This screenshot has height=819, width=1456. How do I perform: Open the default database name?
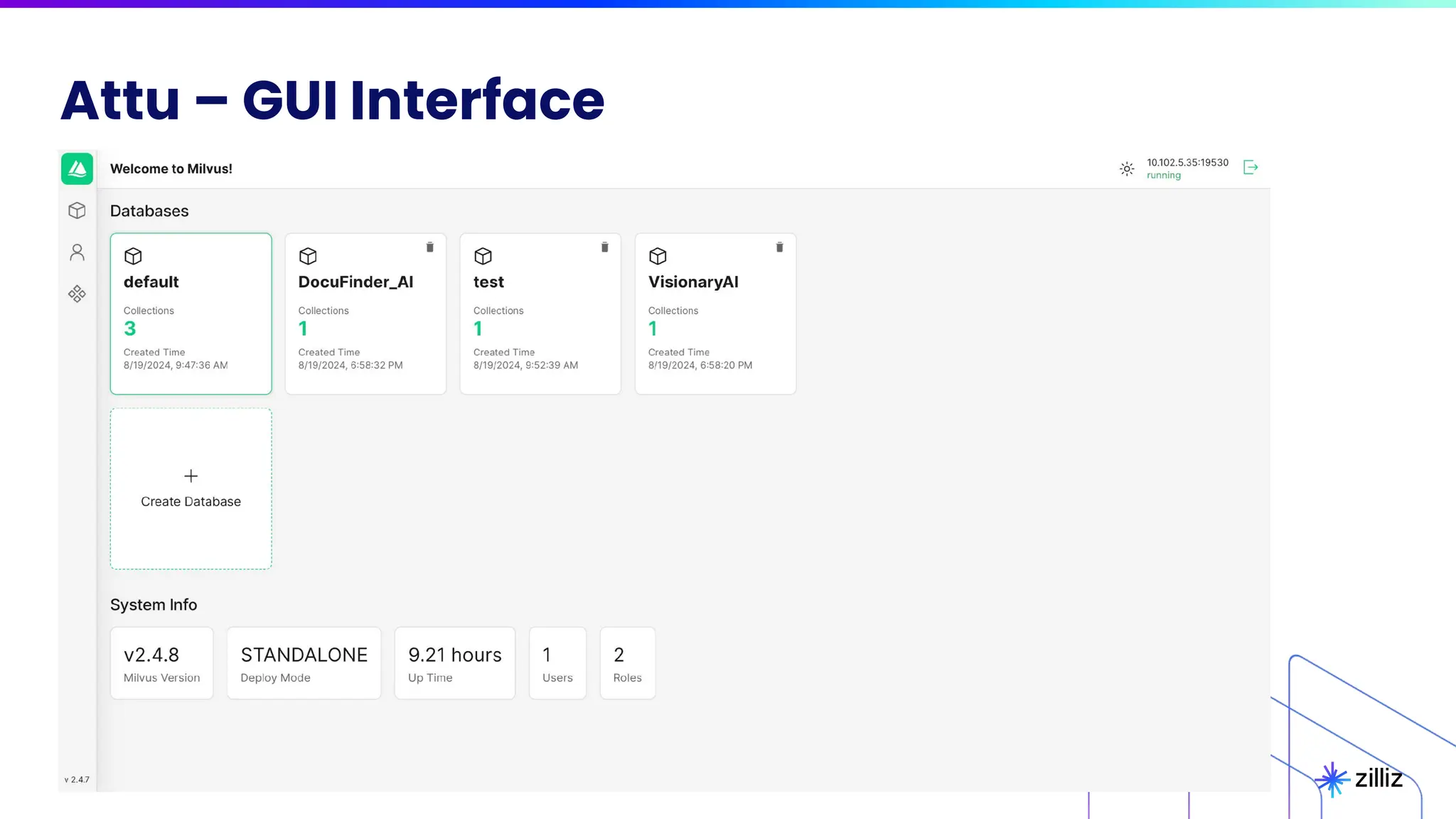pyautogui.click(x=151, y=282)
